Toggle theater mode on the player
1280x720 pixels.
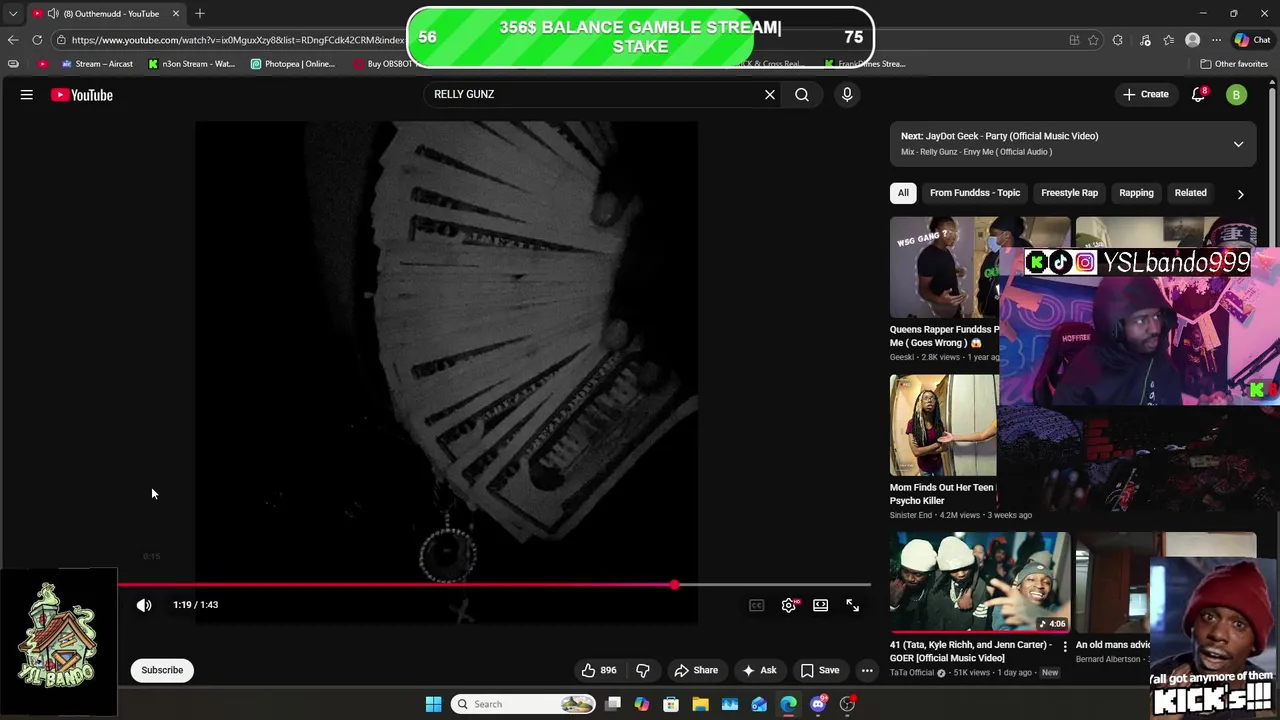pos(820,605)
